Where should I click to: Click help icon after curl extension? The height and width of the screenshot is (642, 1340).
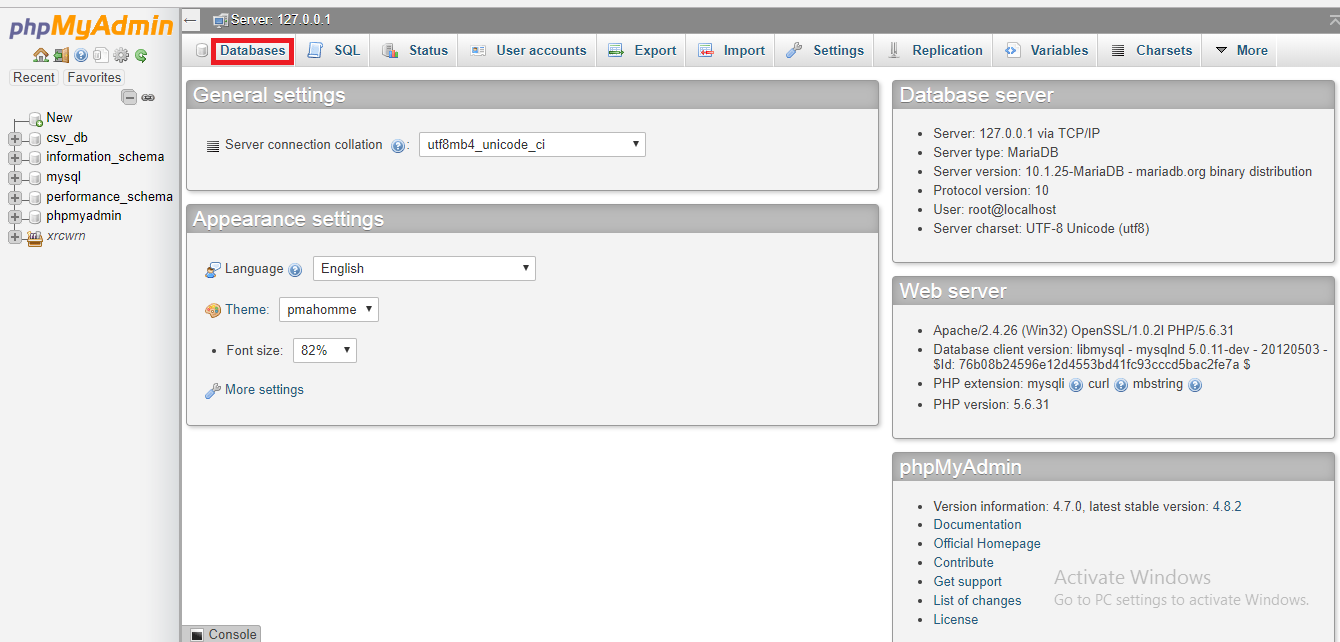tap(1121, 385)
